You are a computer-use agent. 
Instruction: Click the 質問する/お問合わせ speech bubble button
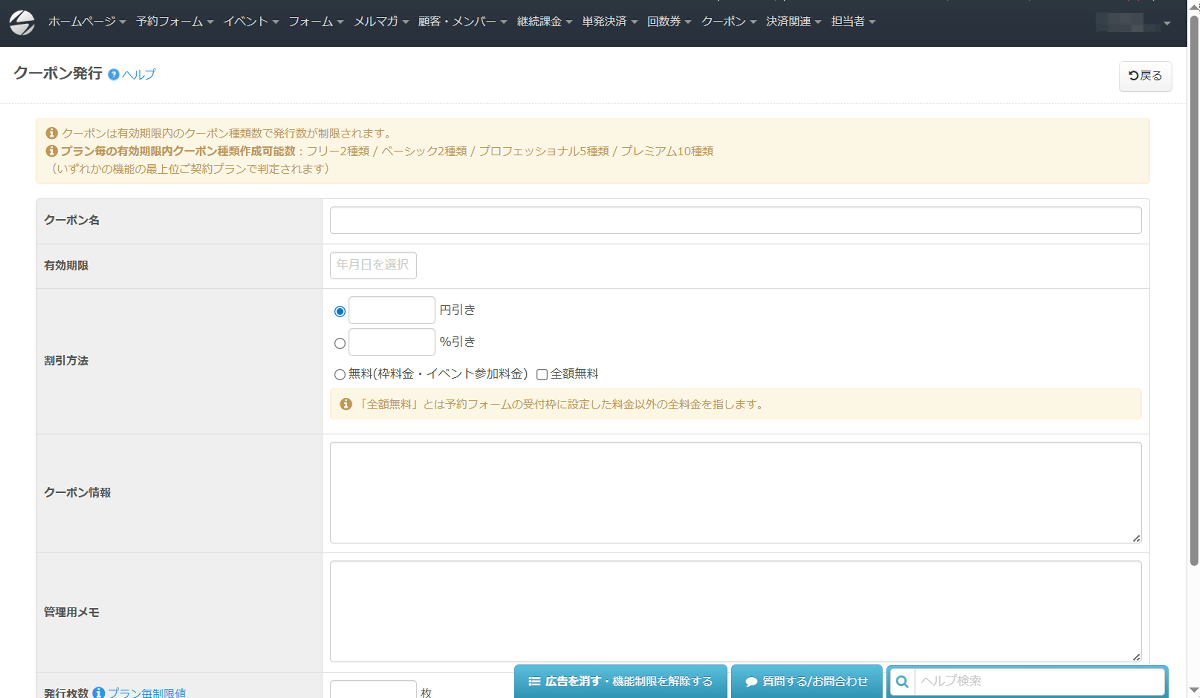click(807, 681)
